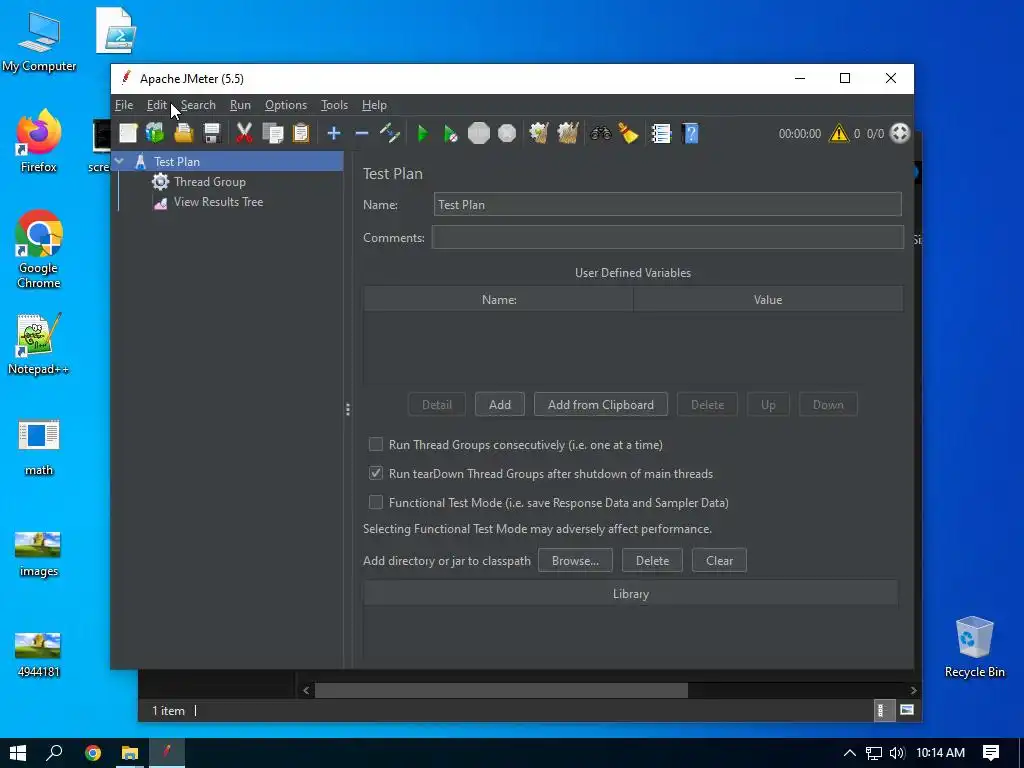This screenshot has width=1024, height=768.
Task: Open the Function Helper dialog icon
Action: [661, 133]
